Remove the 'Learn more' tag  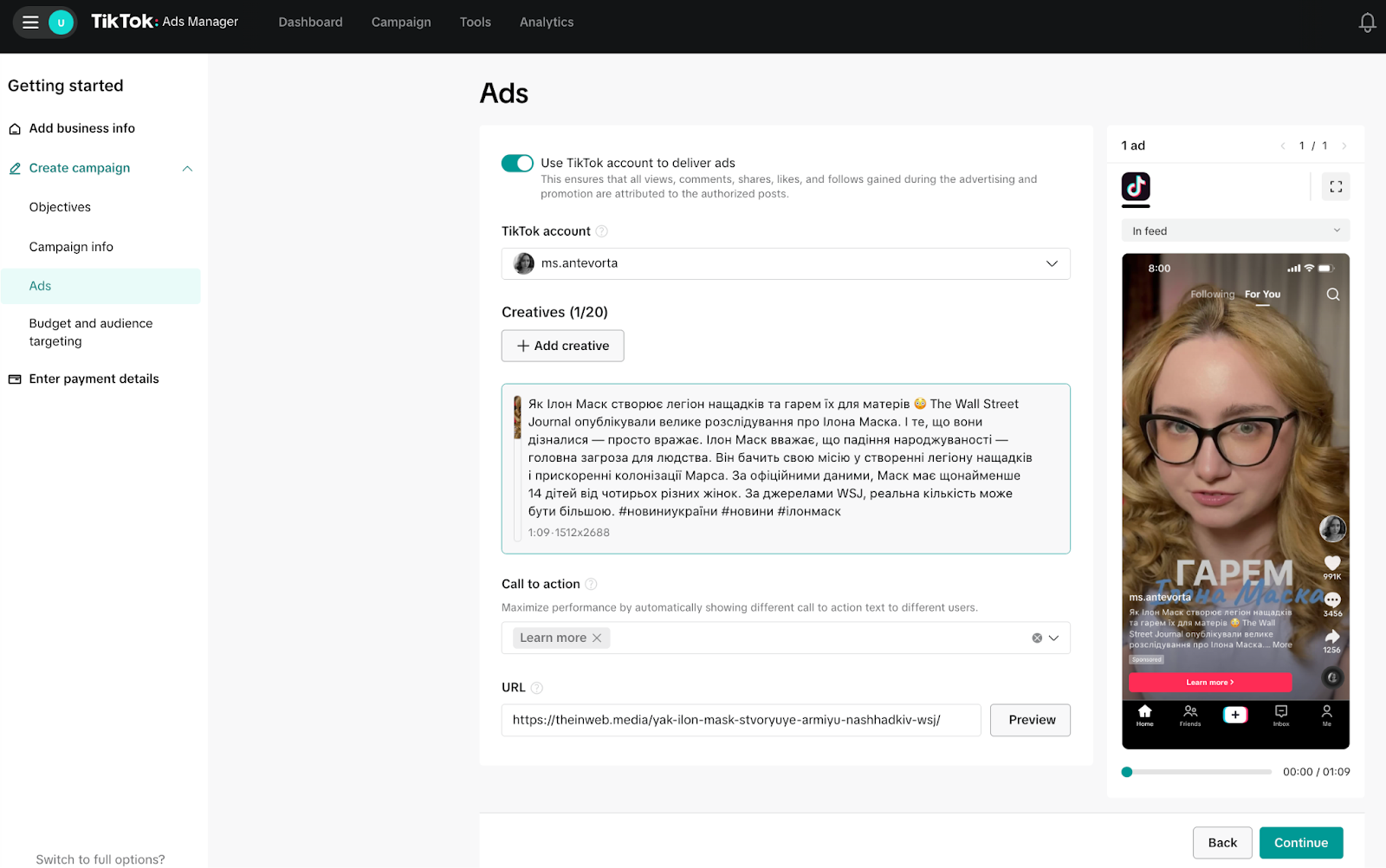tap(597, 638)
